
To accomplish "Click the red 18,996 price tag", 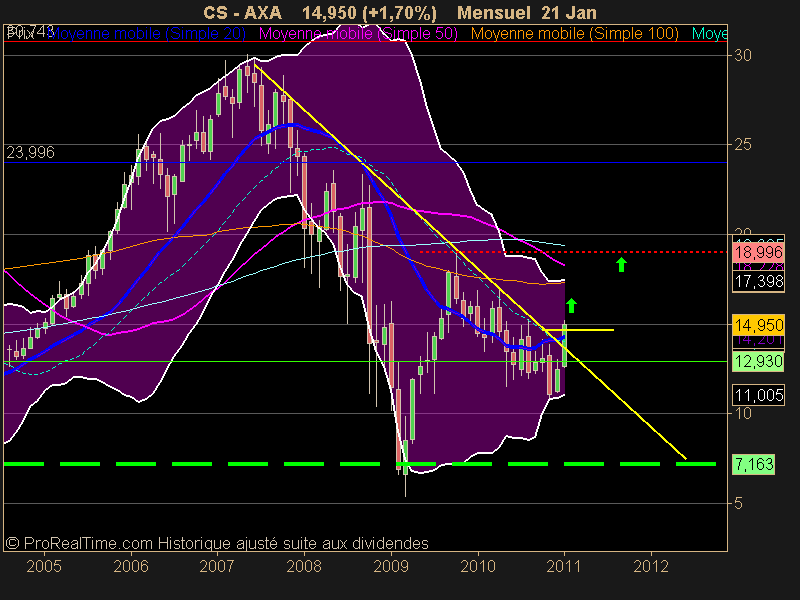I will click(x=759, y=252).
